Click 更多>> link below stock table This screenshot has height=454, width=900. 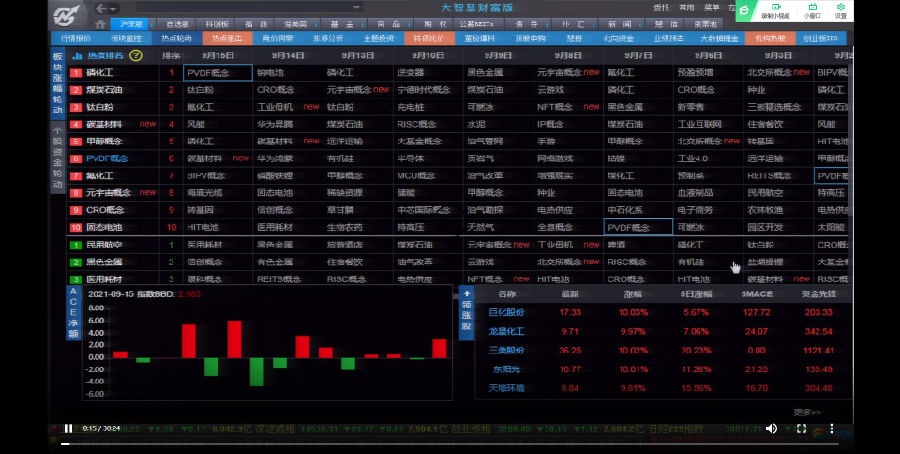tap(807, 412)
